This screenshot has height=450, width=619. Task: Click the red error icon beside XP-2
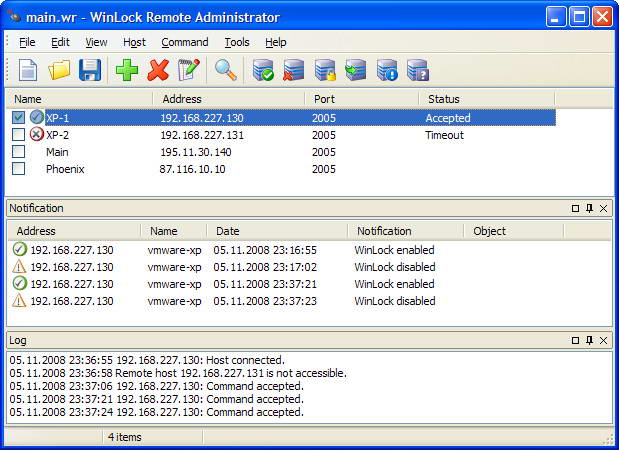pyautogui.click(x=36, y=135)
